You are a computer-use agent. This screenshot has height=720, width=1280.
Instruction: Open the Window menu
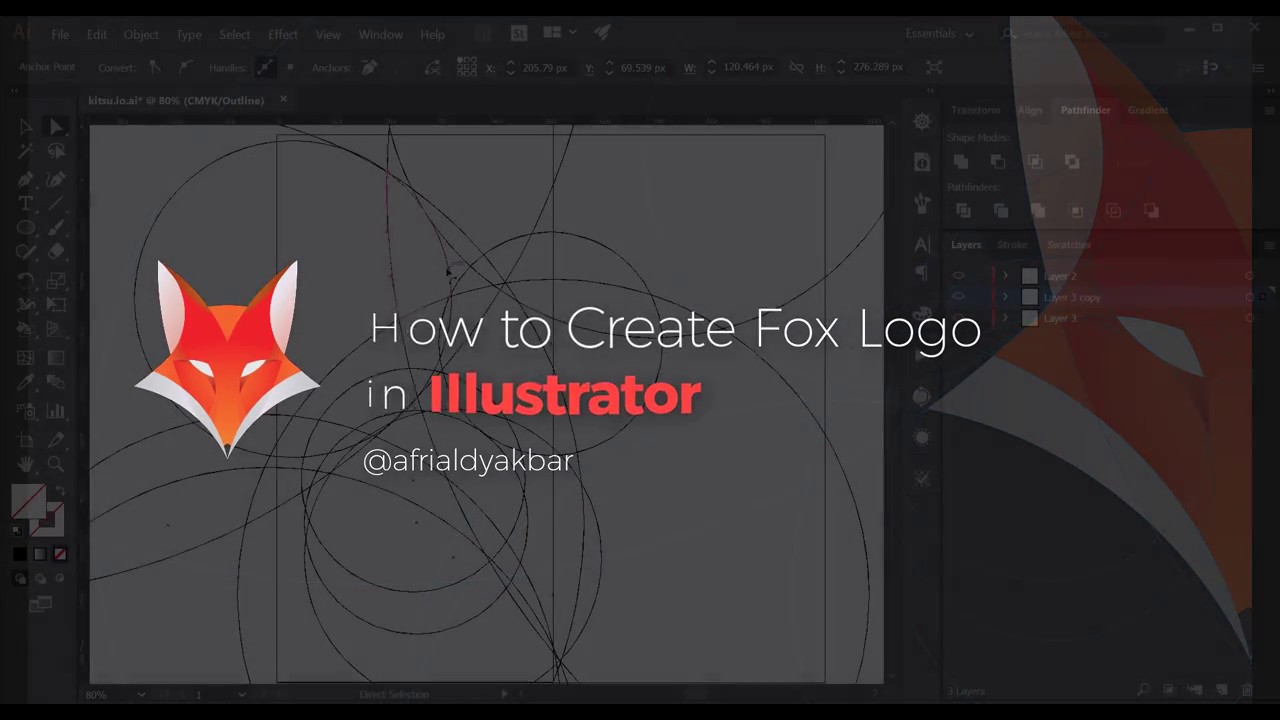click(x=381, y=34)
